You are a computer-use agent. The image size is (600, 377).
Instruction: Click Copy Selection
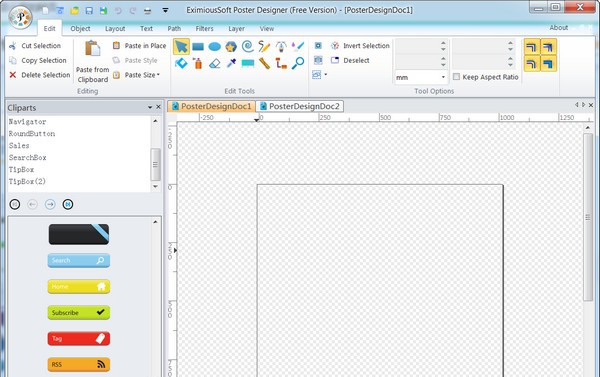click(38, 60)
